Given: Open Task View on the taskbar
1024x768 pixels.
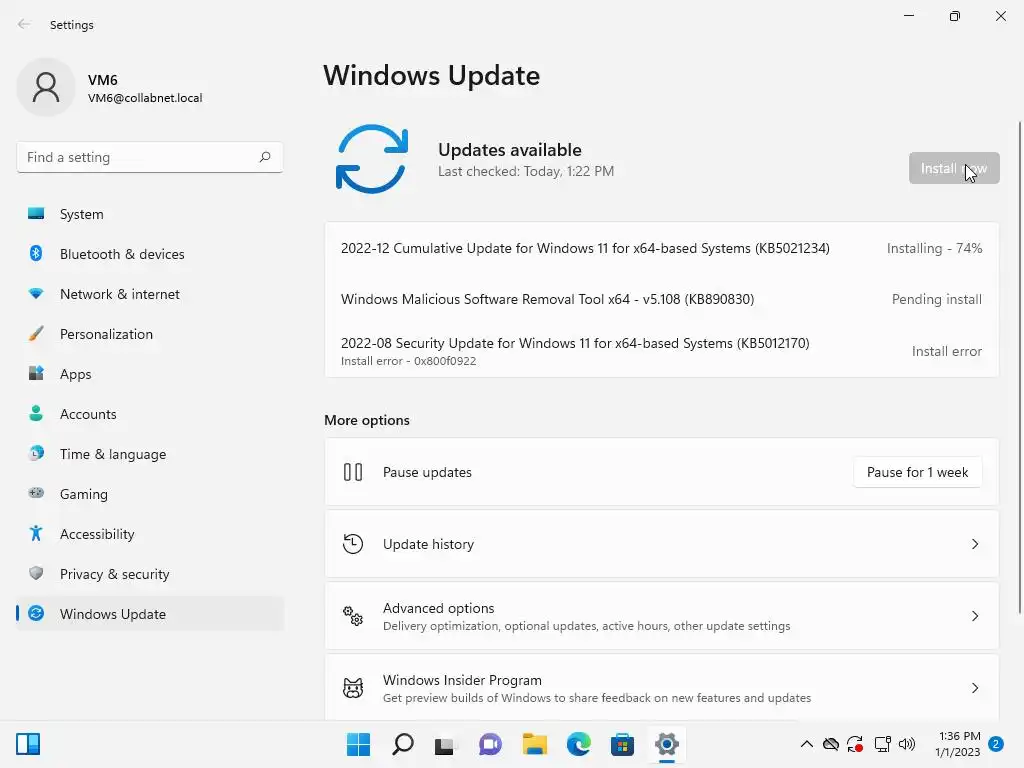Looking at the screenshot, I should coord(445,744).
